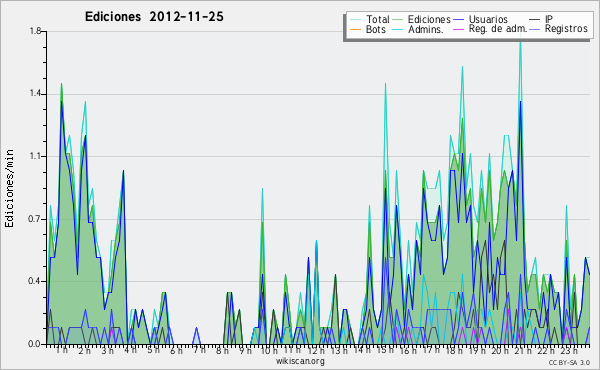This screenshot has height=370, width=600.
Task: Click the 'Admins.' legend entry
Action: coord(426,29)
